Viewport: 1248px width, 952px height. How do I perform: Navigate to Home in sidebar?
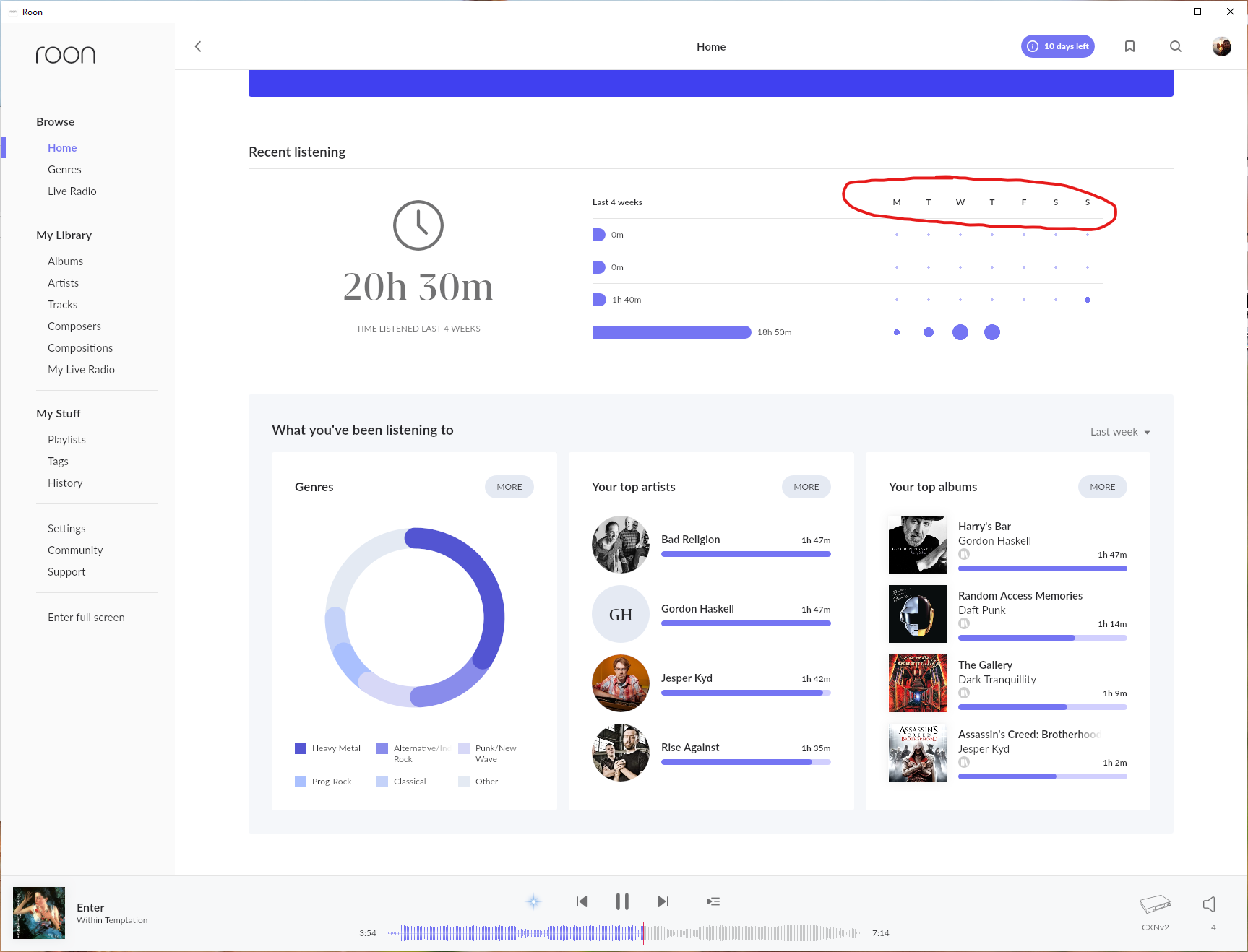(x=62, y=148)
